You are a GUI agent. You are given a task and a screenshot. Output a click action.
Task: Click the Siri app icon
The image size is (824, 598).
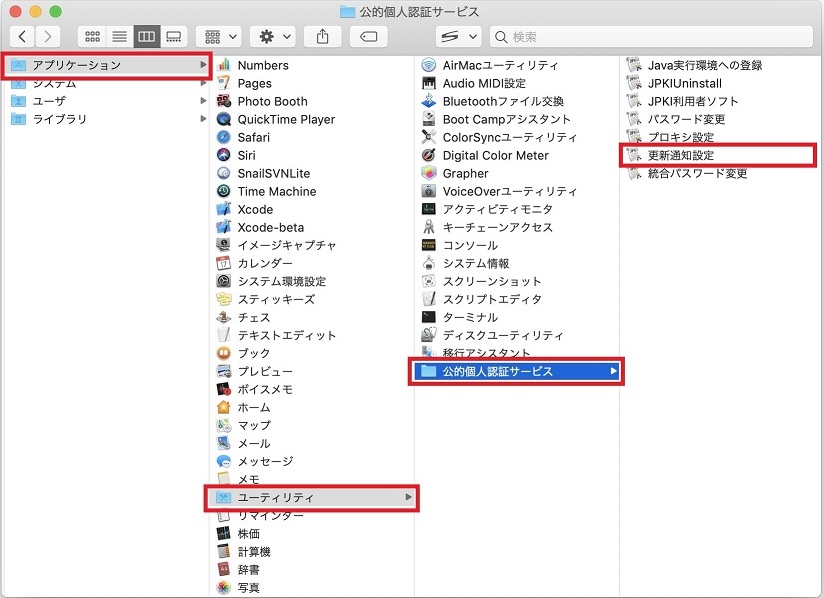pyautogui.click(x=223, y=155)
